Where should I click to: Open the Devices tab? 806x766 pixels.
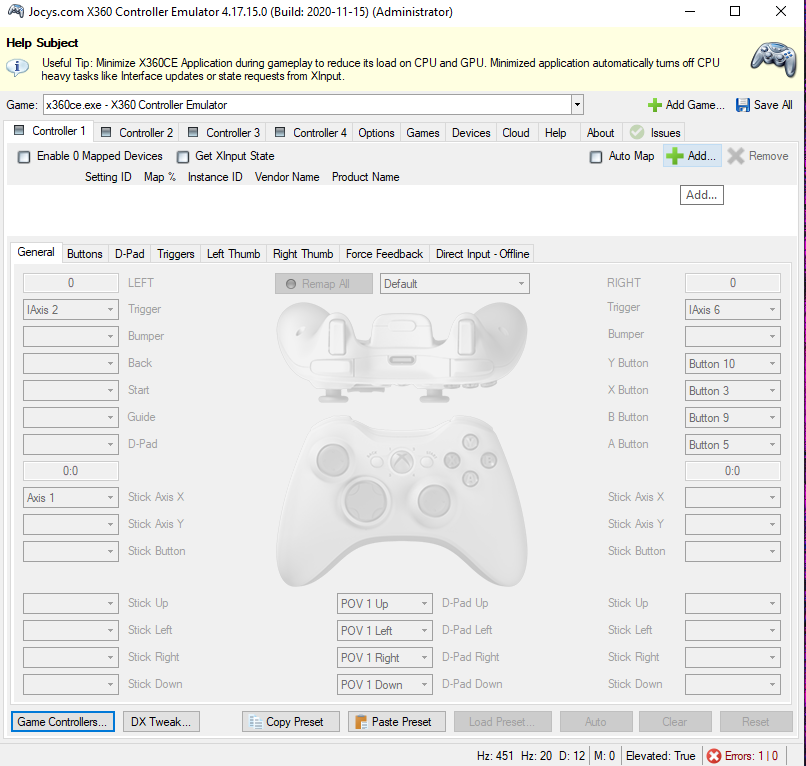pyautogui.click(x=471, y=133)
